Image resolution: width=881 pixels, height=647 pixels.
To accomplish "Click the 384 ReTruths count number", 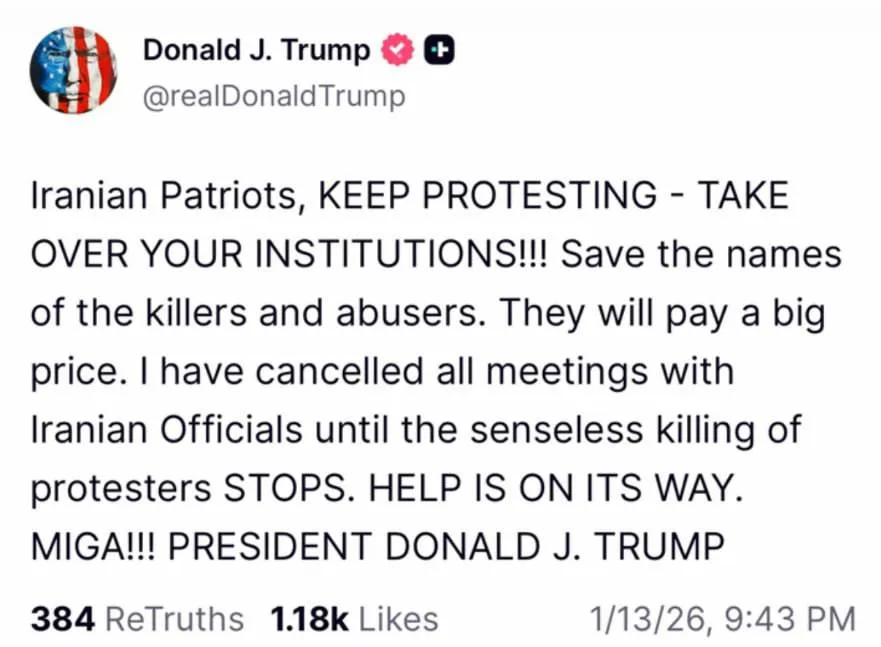I will coord(62,619).
